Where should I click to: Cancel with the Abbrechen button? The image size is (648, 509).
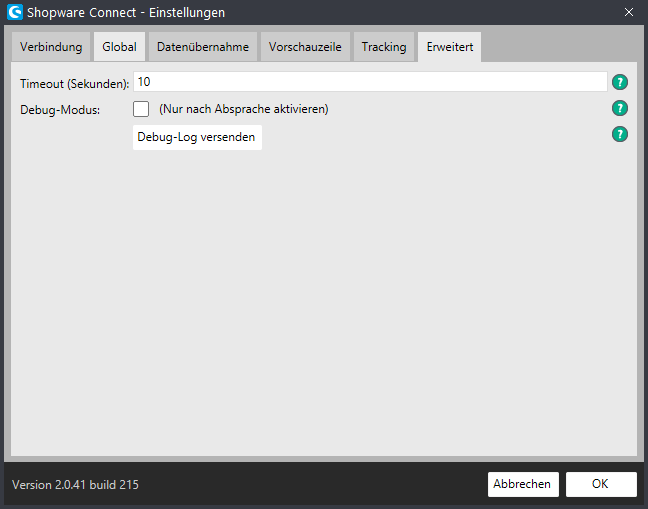coord(523,484)
